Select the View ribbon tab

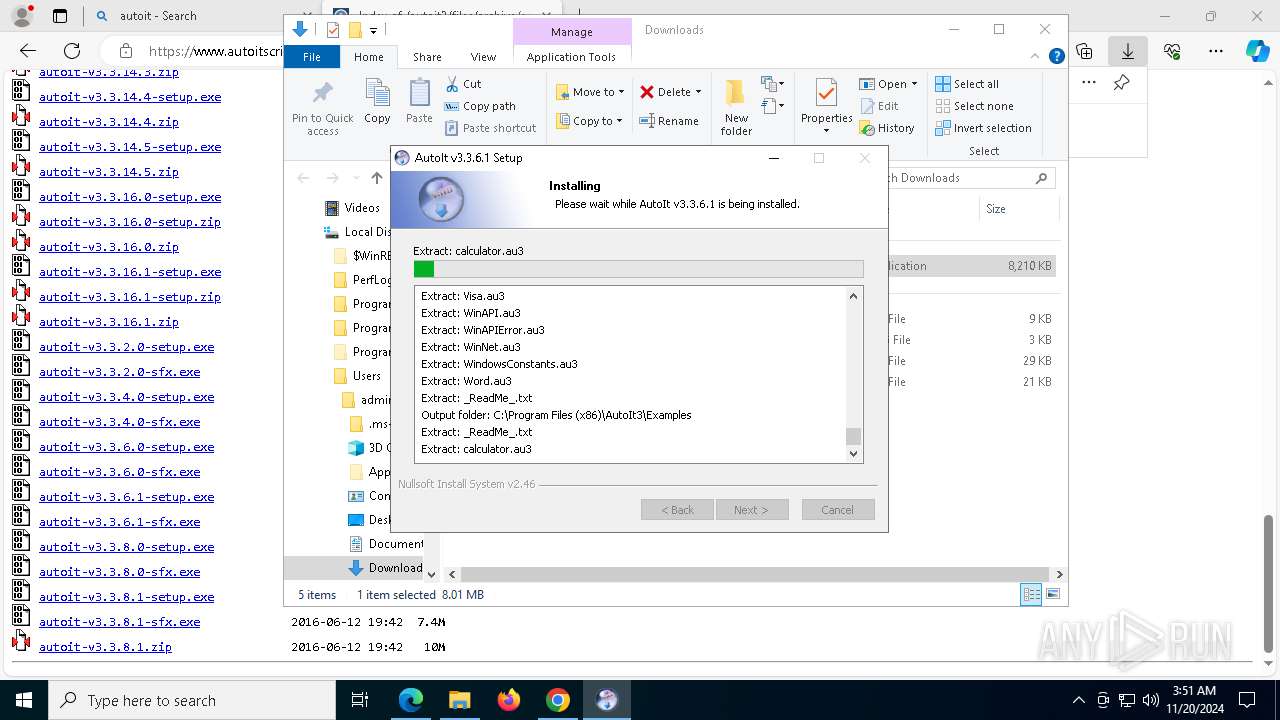[x=483, y=57]
